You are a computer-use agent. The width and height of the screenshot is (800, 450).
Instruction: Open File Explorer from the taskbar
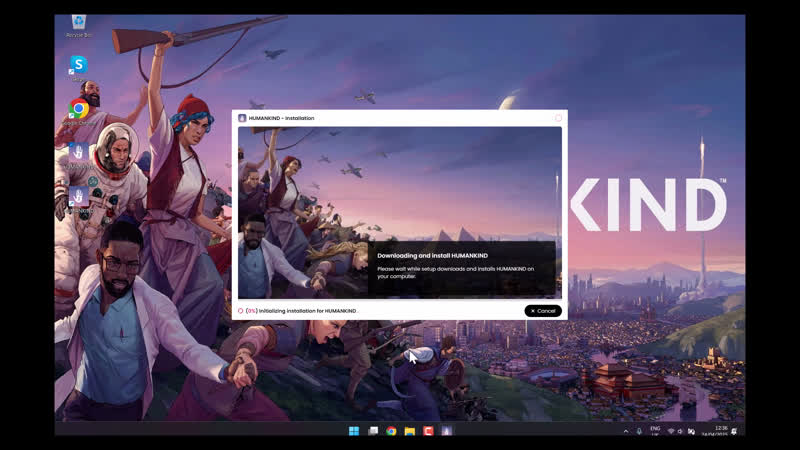(x=410, y=431)
